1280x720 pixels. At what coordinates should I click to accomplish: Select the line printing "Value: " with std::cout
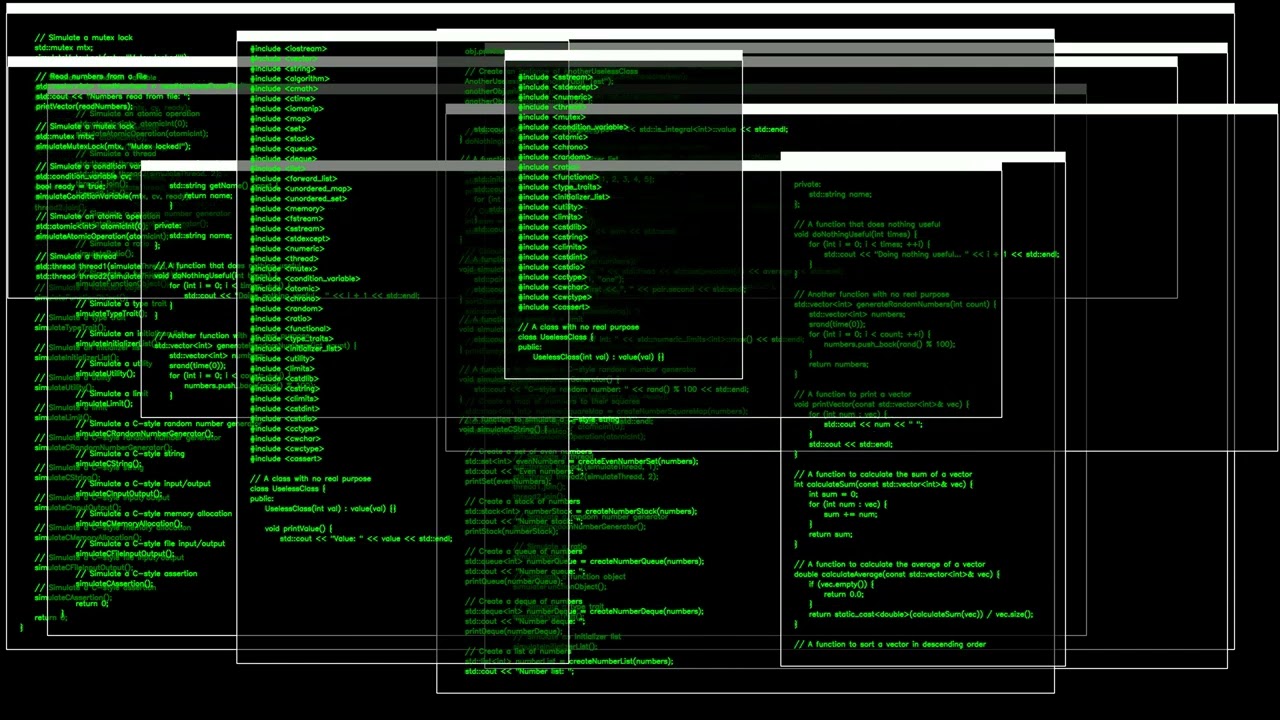pos(366,538)
